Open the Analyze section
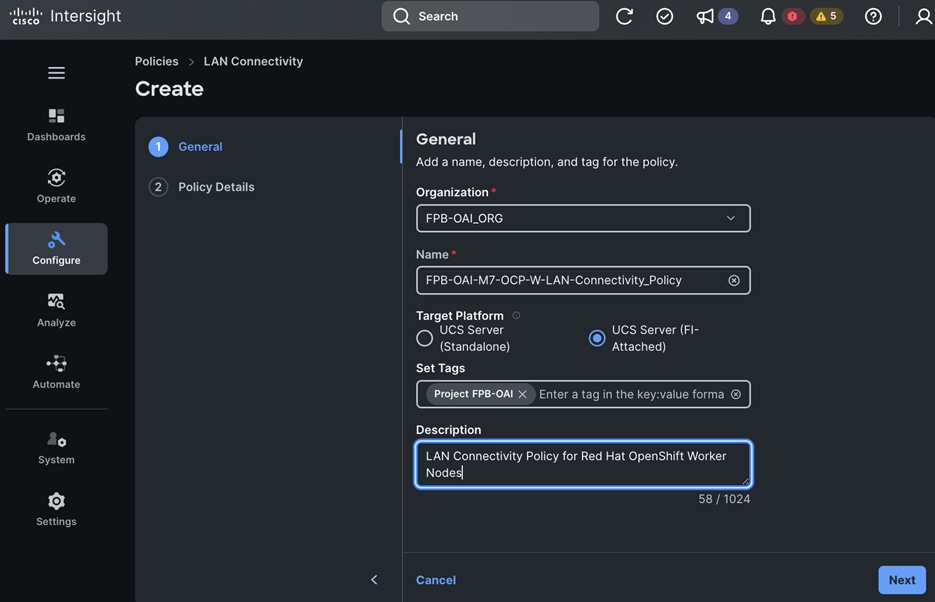Viewport: 935px width, 602px height. tap(56, 311)
